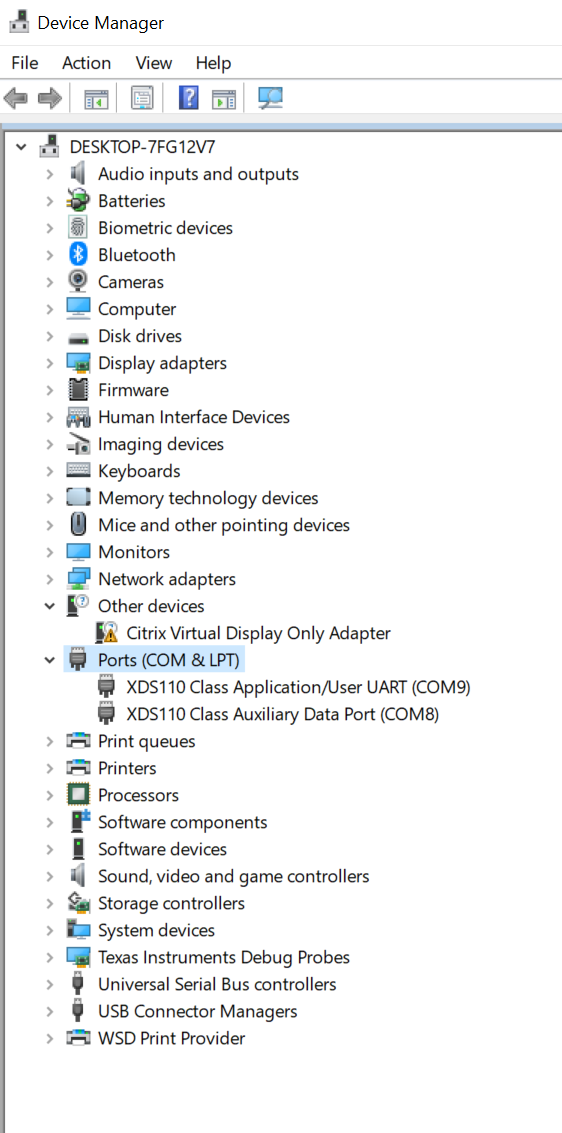Click the COM9 port plug icon
This screenshot has height=1133, width=562.
point(106,687)
